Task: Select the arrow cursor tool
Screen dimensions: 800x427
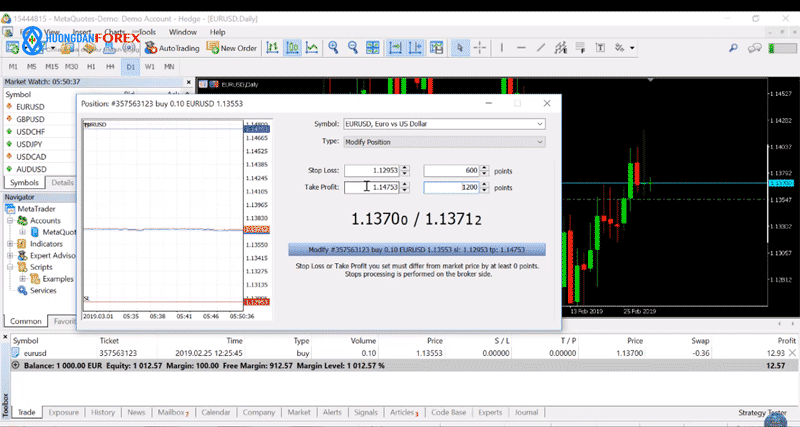Action: pos(460,48)
